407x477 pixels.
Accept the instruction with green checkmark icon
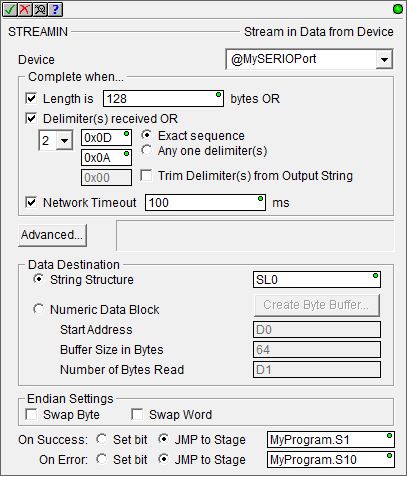(10, 9)
